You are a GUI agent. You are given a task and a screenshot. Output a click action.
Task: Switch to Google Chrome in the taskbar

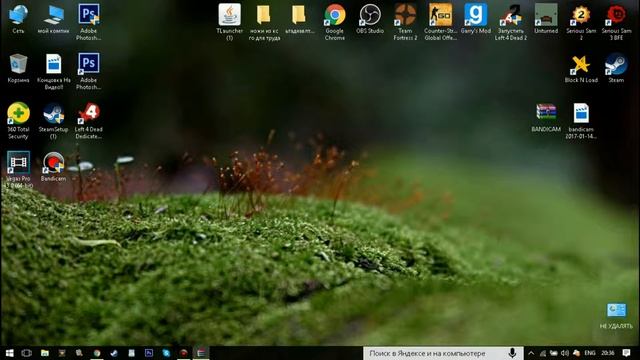(x=97, y=353)
